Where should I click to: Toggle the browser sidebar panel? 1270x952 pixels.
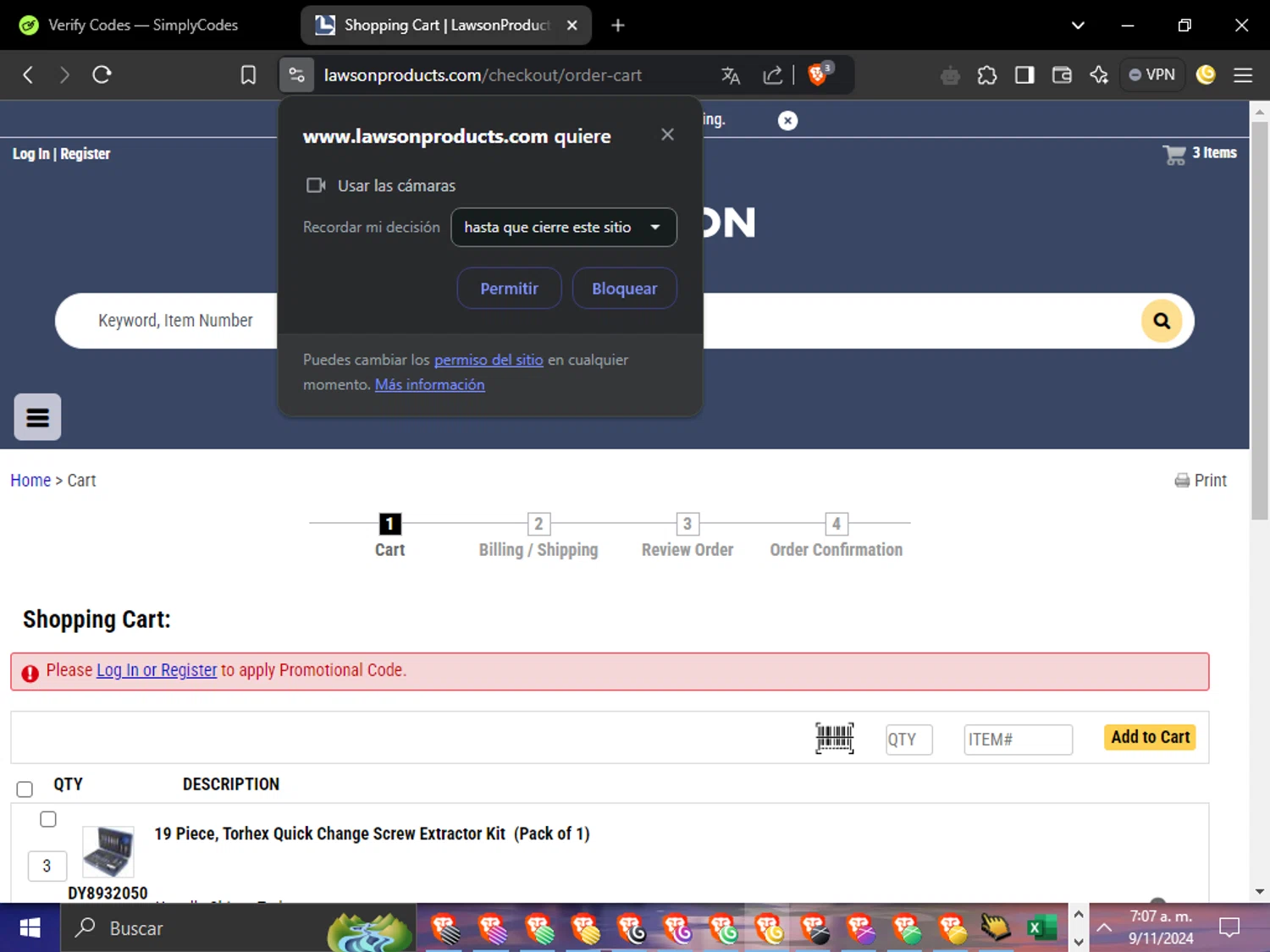[x=1024, y=75]
